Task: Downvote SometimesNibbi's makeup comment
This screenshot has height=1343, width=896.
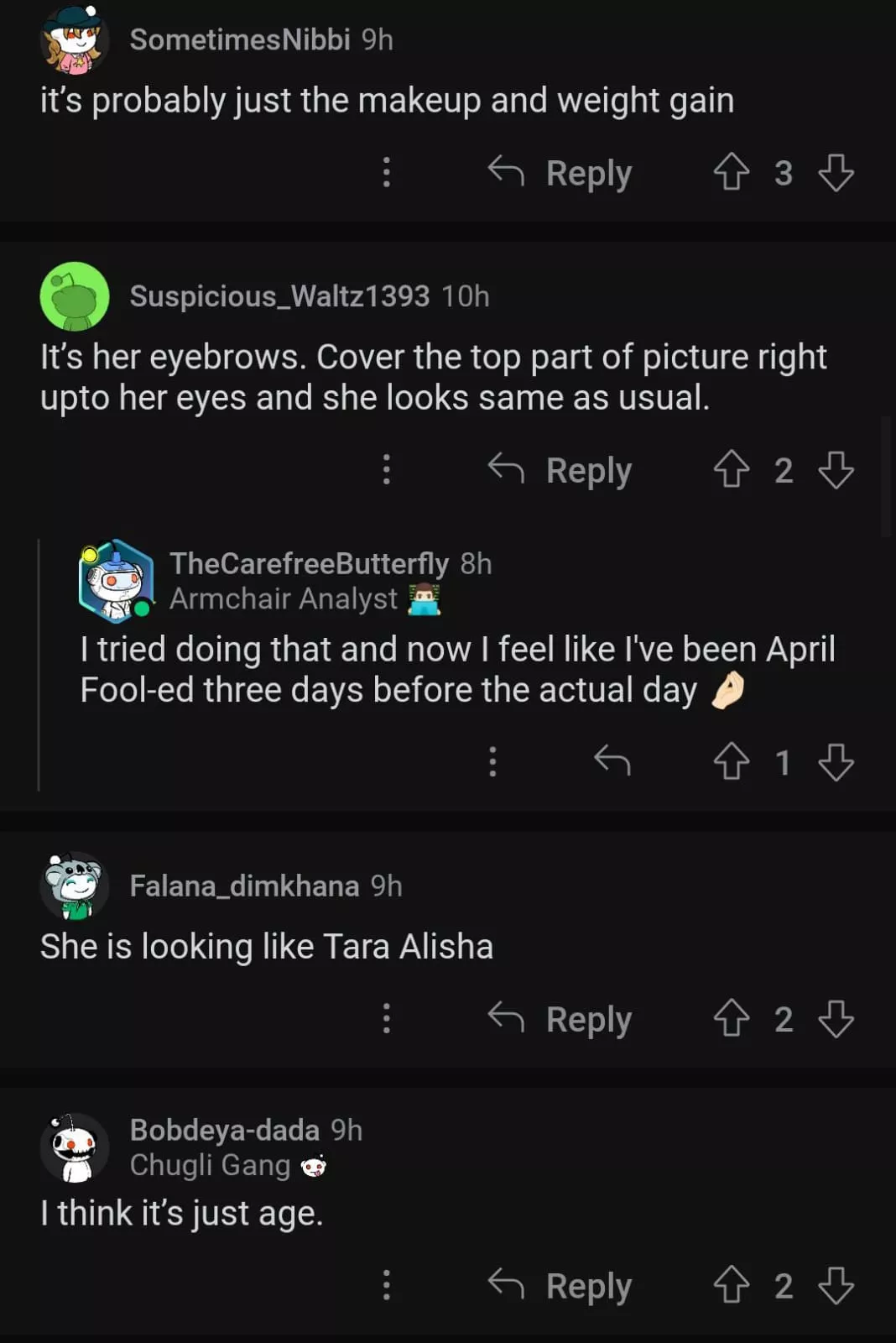Action: coord(836,173)
